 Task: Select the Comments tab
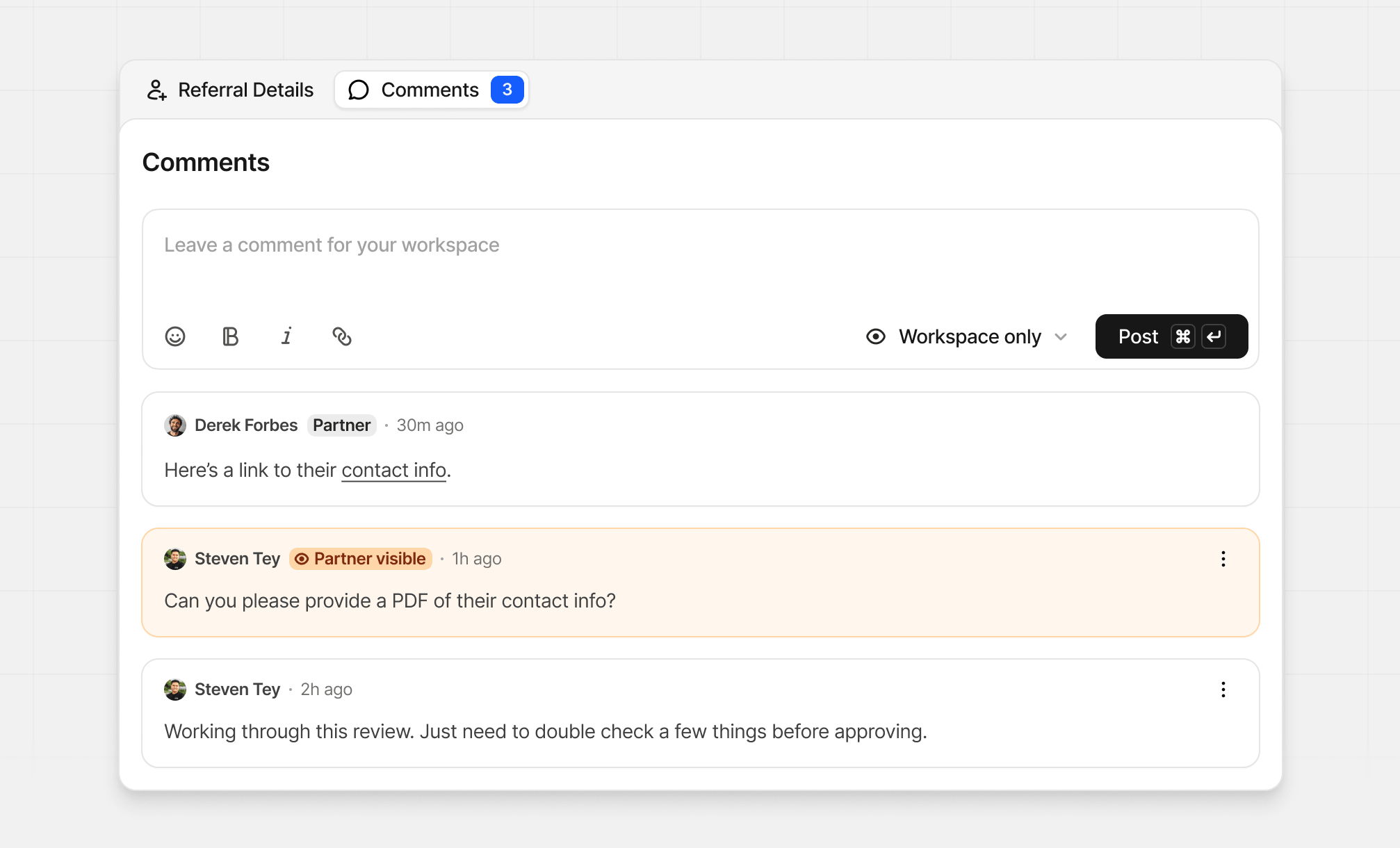pyautogui.click(x=432, y=90)
